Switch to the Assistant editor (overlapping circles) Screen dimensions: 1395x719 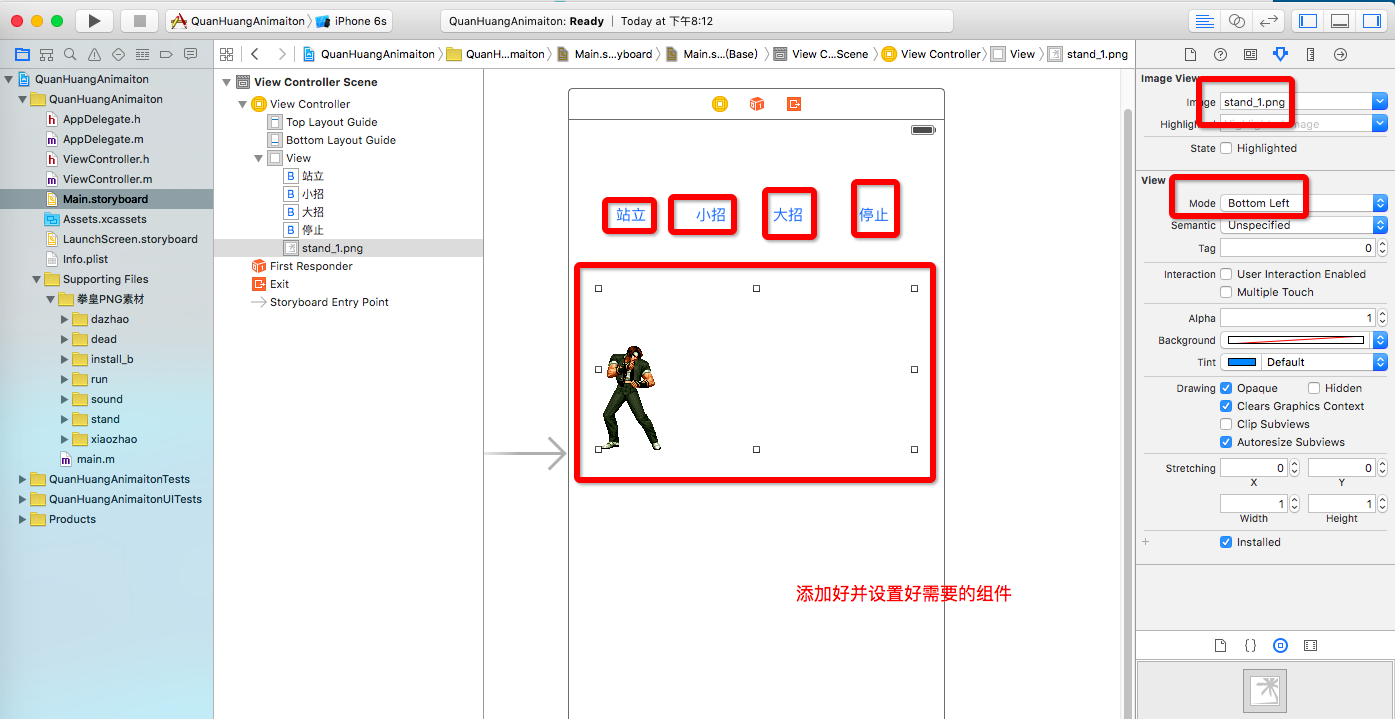coord(1237,21)
